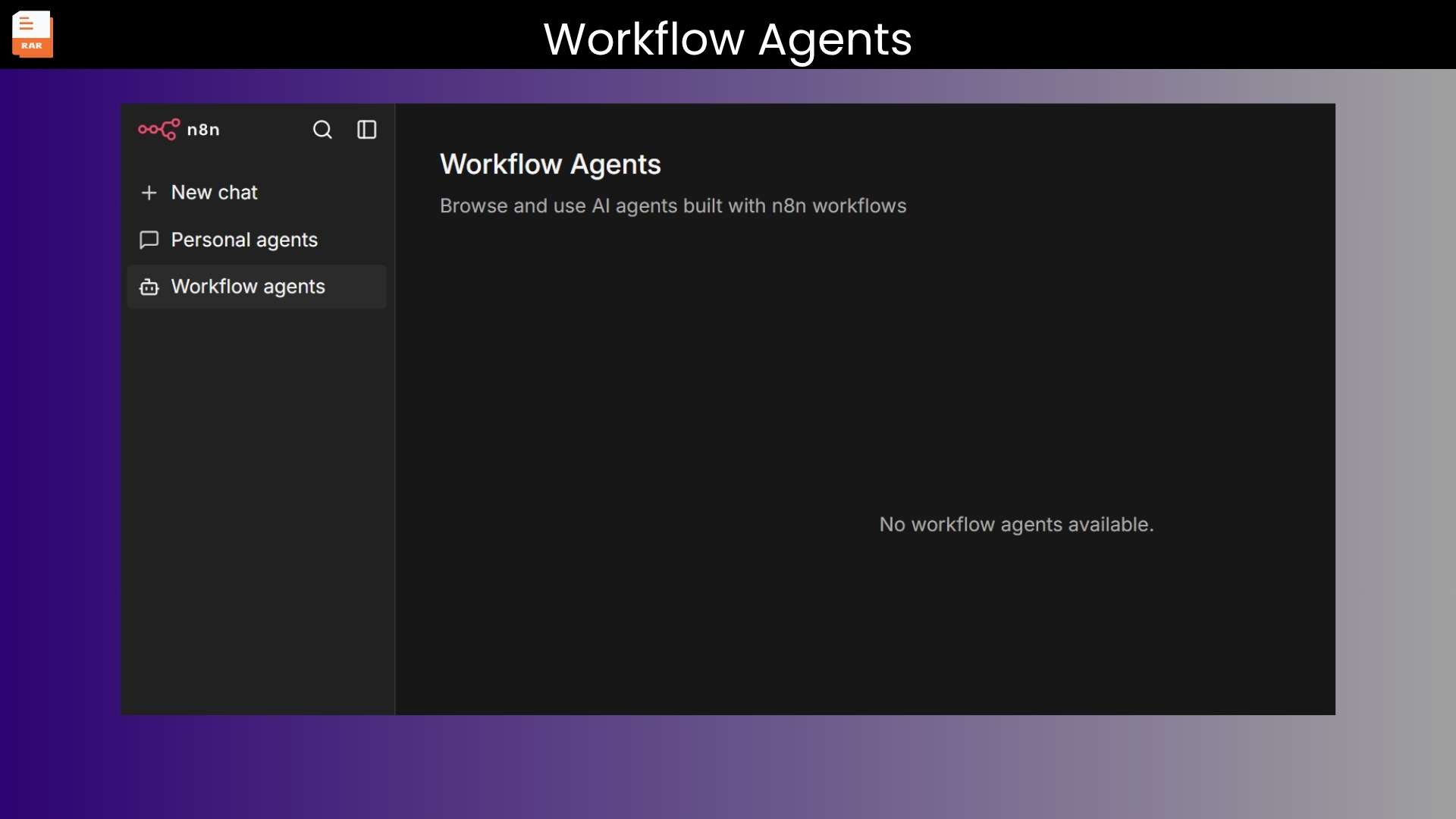Image resolution: width=1456 pixels, height=819 pixels.
Task: Click the n8n brand name text
Action: (x=203, y=130)
